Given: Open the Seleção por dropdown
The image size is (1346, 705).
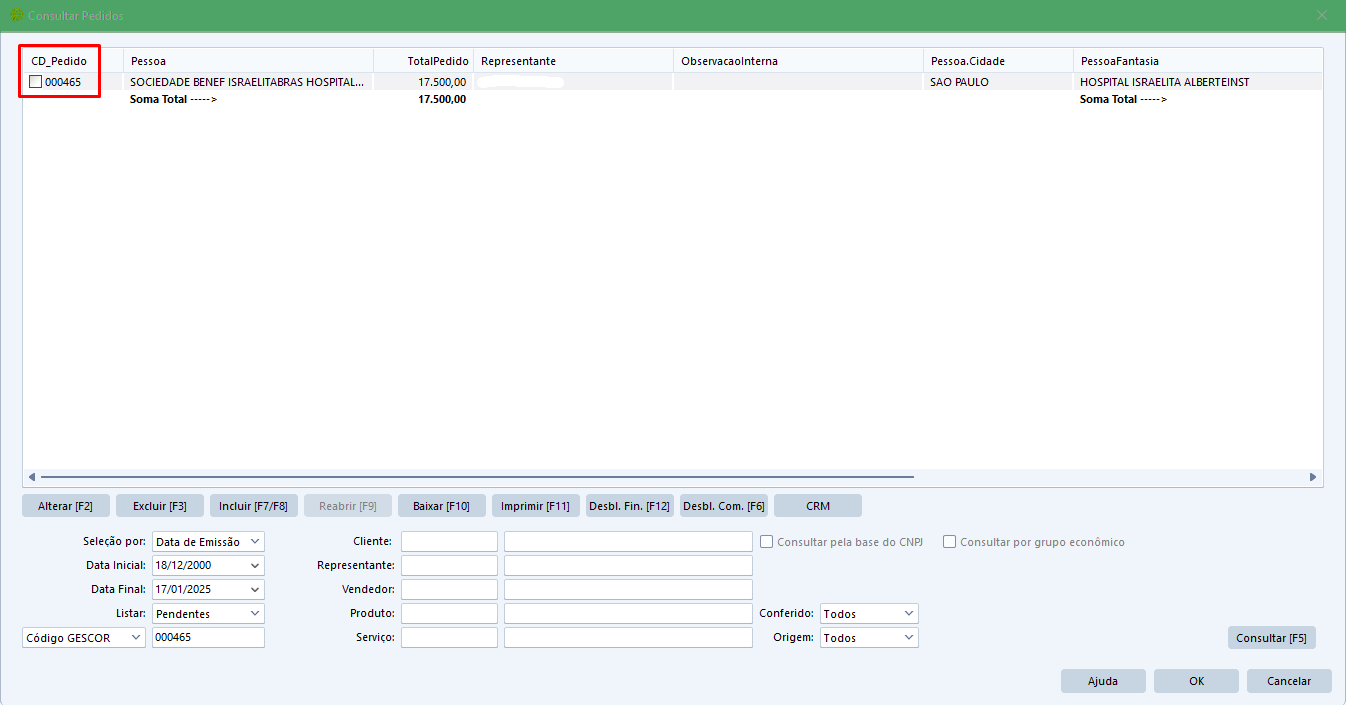Looking at the screenshot, I should tap(255, 542).
